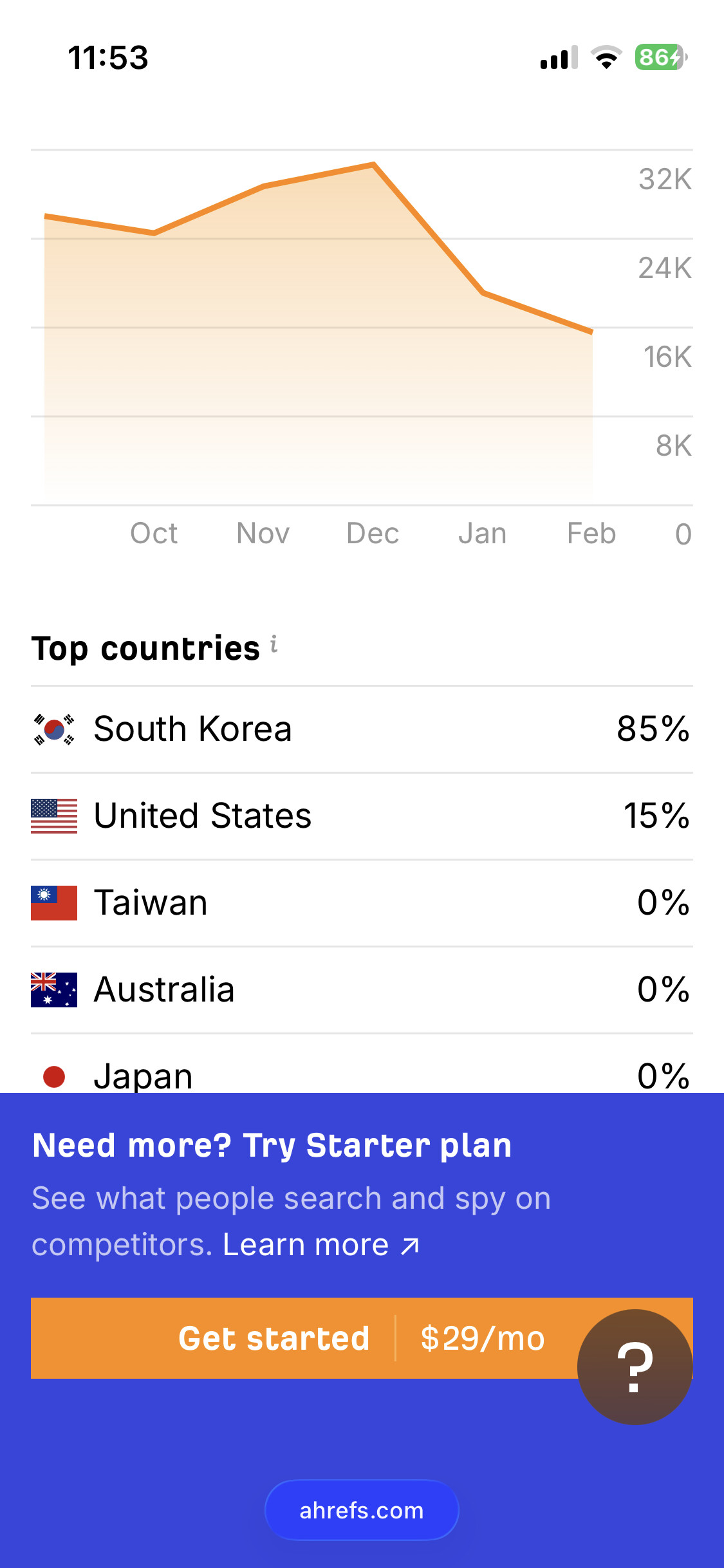Select the South Korea country row

362,729
